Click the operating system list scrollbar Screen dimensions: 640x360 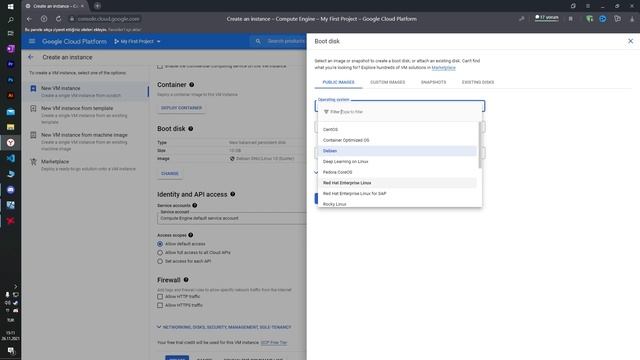pos(480,145)
